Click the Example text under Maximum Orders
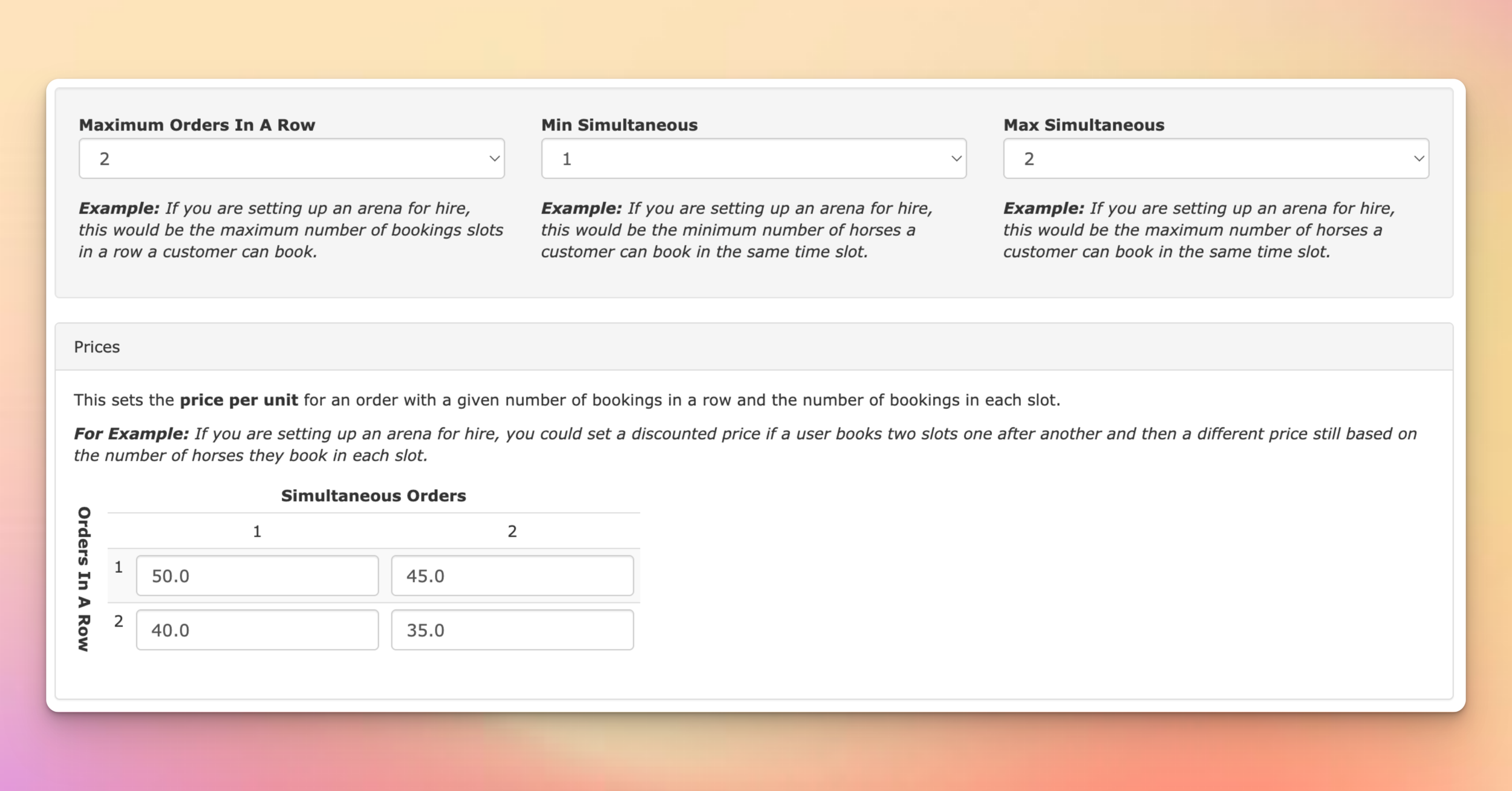The width and height of the screenshot is (1512, 791). coord(291,230)
